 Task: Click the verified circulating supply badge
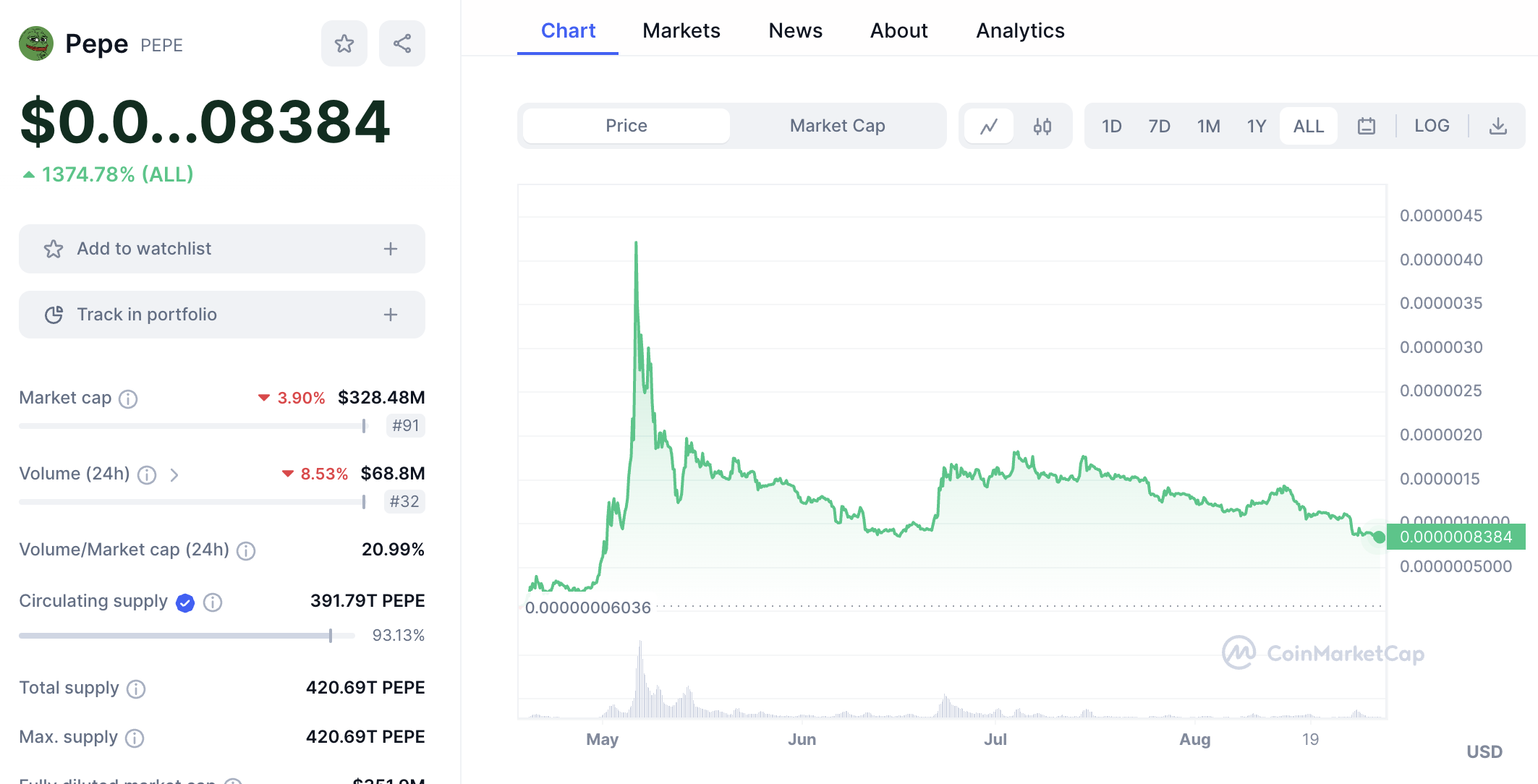185,602
